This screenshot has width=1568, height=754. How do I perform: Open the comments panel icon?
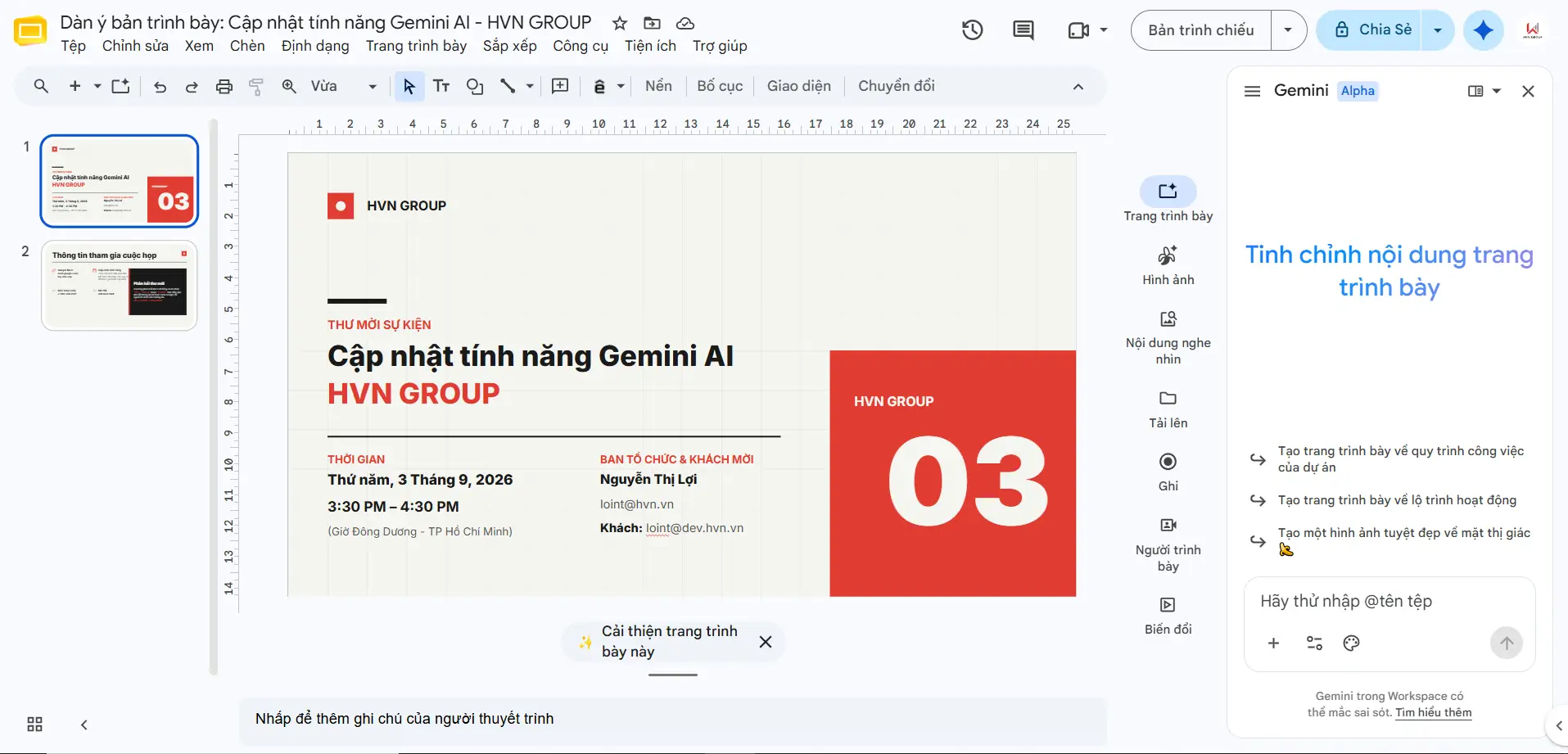(x=1023, y=30)
